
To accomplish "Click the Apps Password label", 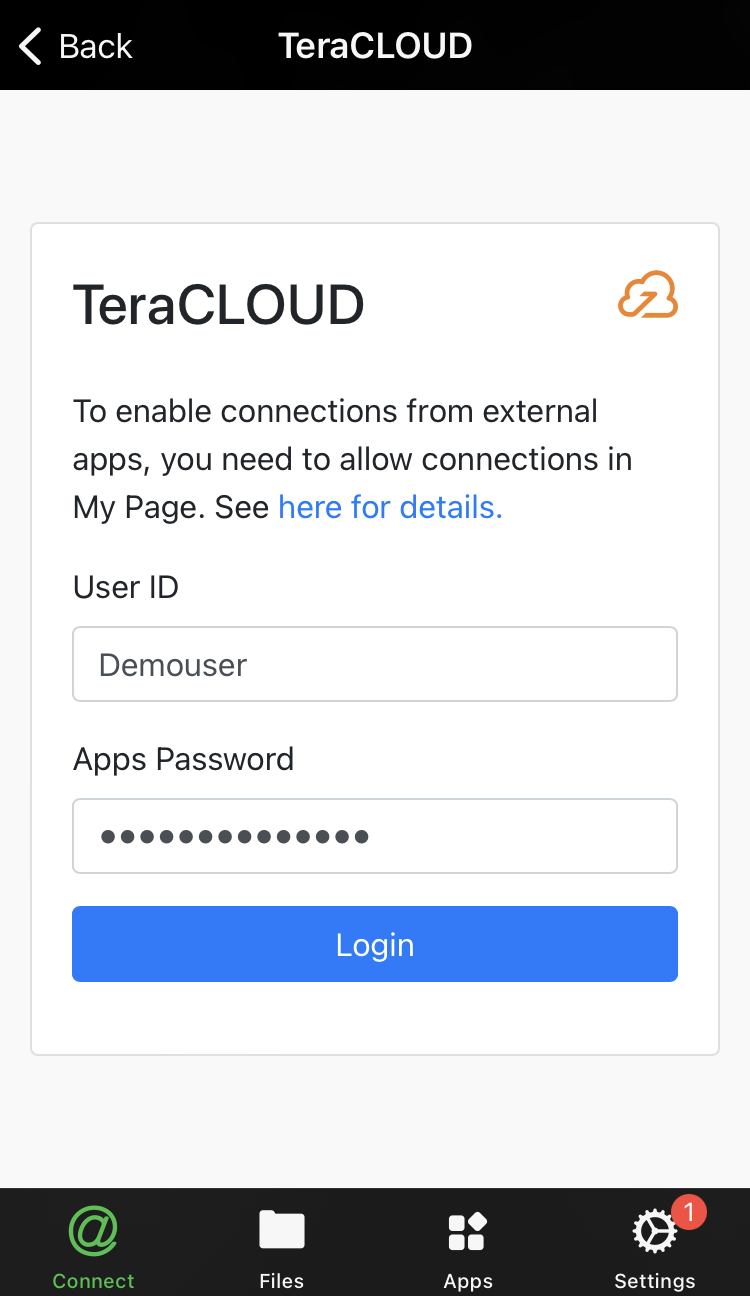I will pos(184,759).
